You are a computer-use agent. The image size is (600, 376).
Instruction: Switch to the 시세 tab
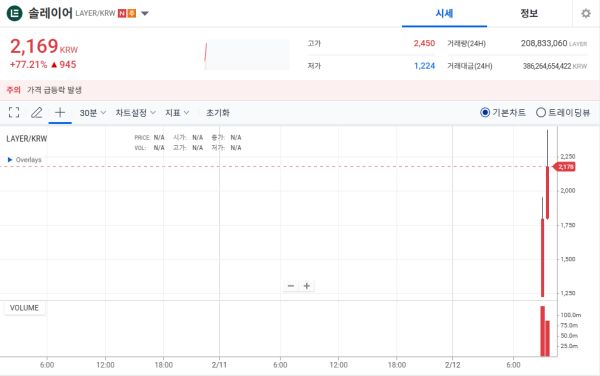point(444,13)
